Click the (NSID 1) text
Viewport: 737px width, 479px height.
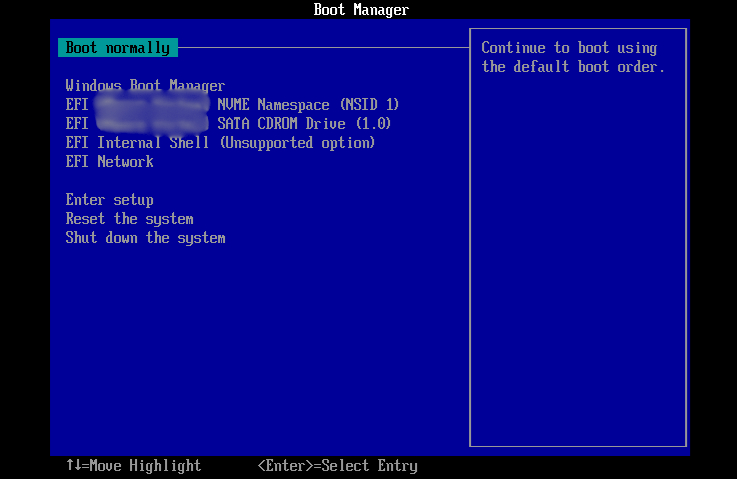tap(369, 105)
